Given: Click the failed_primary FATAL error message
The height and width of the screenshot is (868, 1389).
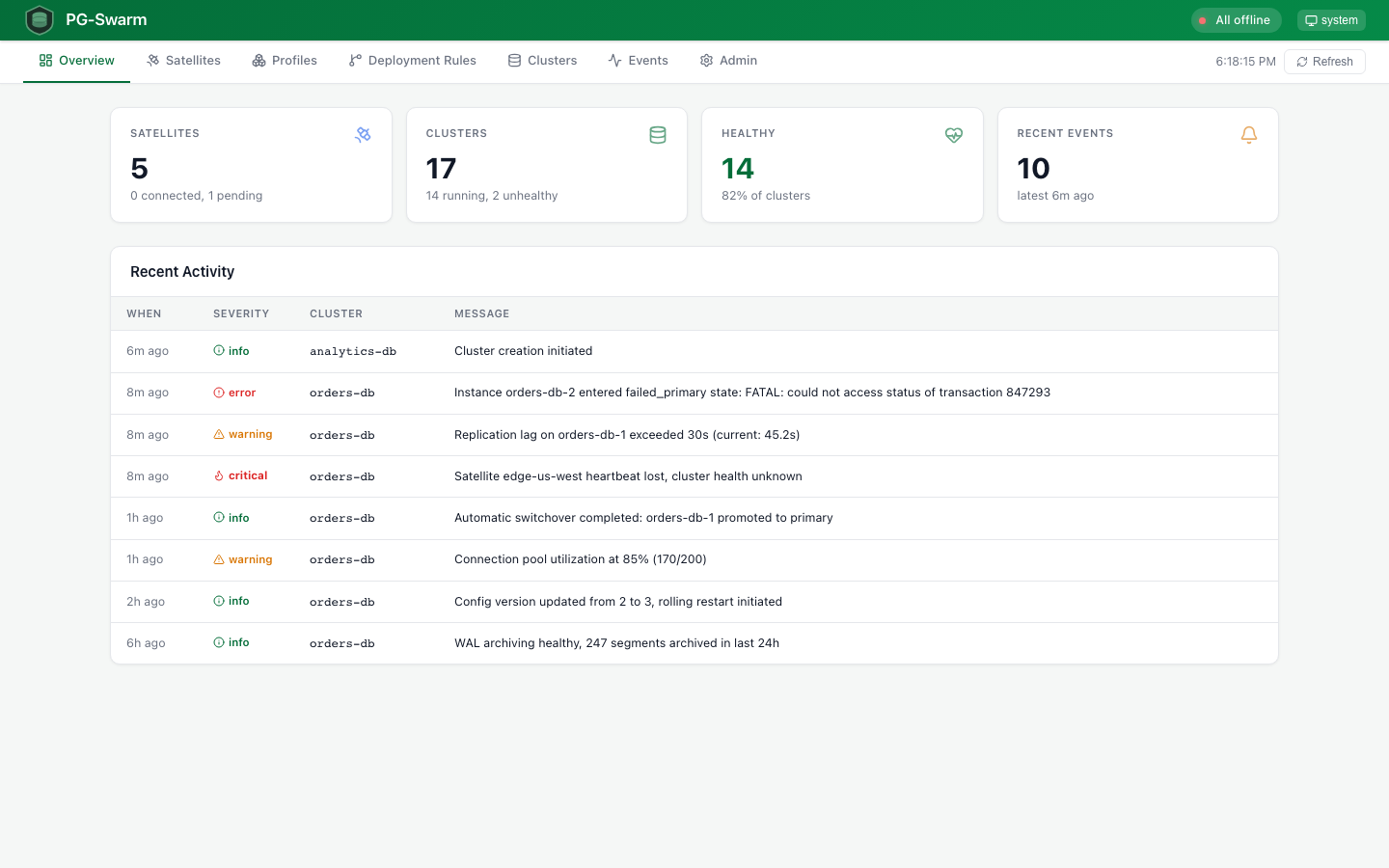Looking at the screenshot, I should click(x=752, y=393).
